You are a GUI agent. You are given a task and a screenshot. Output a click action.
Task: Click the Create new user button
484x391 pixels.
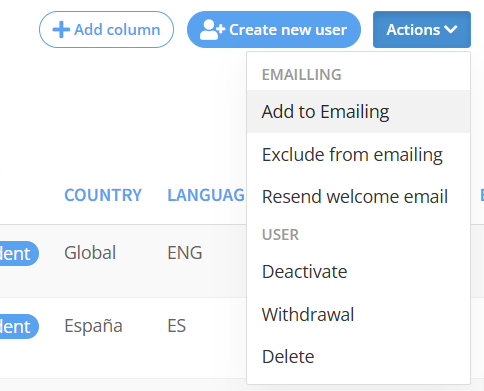pyautogui.click(x=274, y=30)
